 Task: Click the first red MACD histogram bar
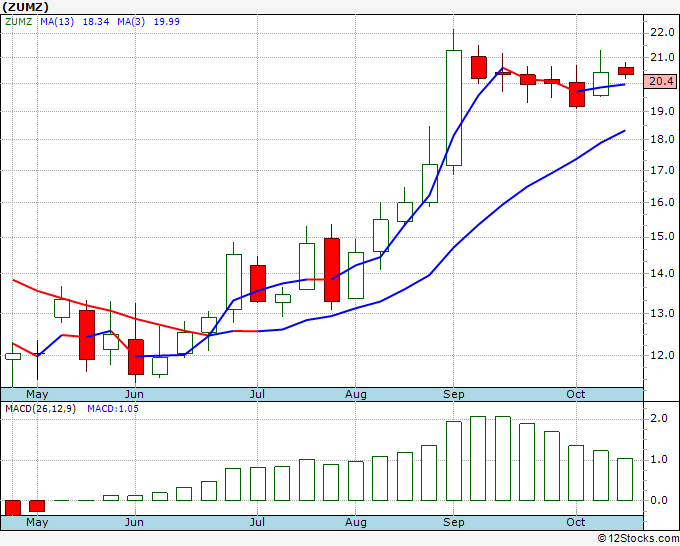click(x=13, y=507)
